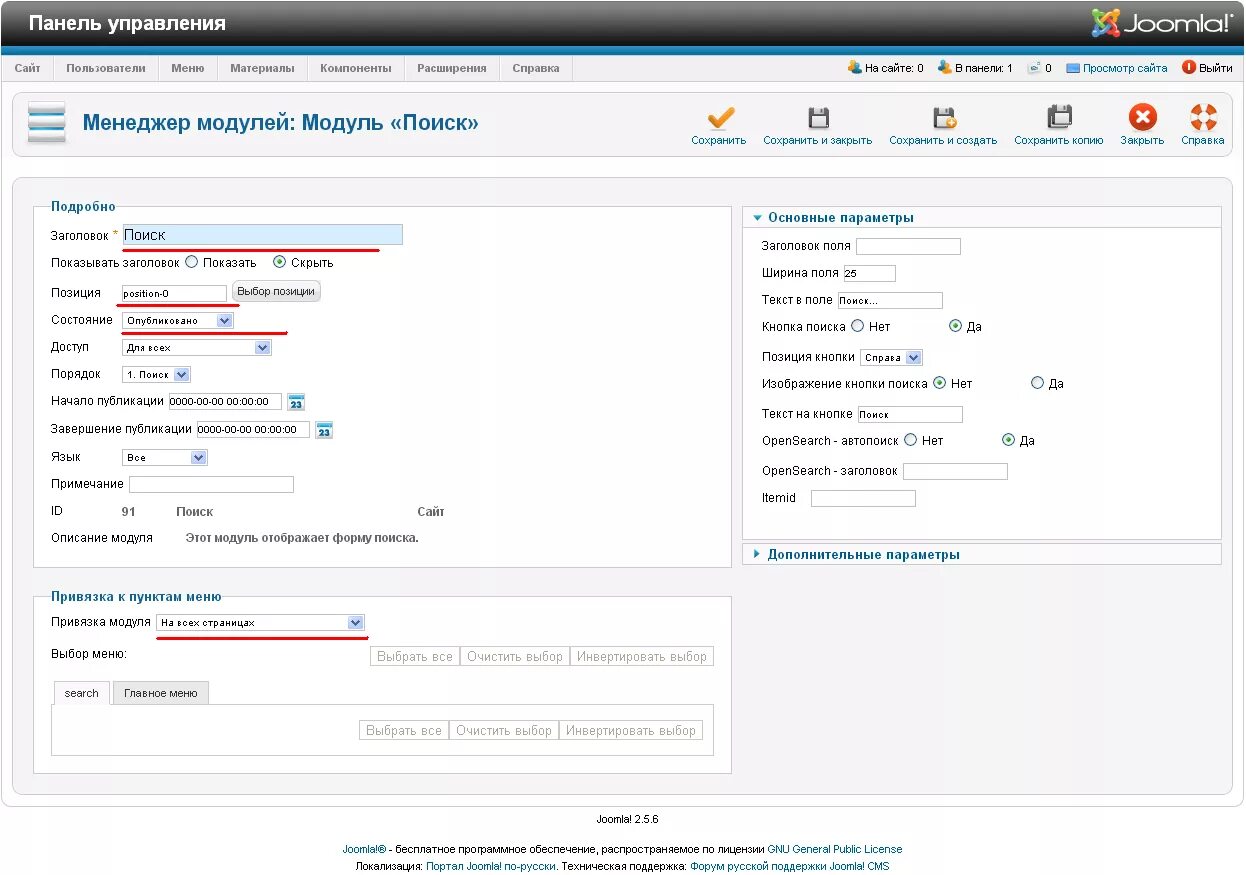The height and width of the screenshot is (875, 1246).
Task: Click the OpenSearch - заголовок input
Action: 955,471
